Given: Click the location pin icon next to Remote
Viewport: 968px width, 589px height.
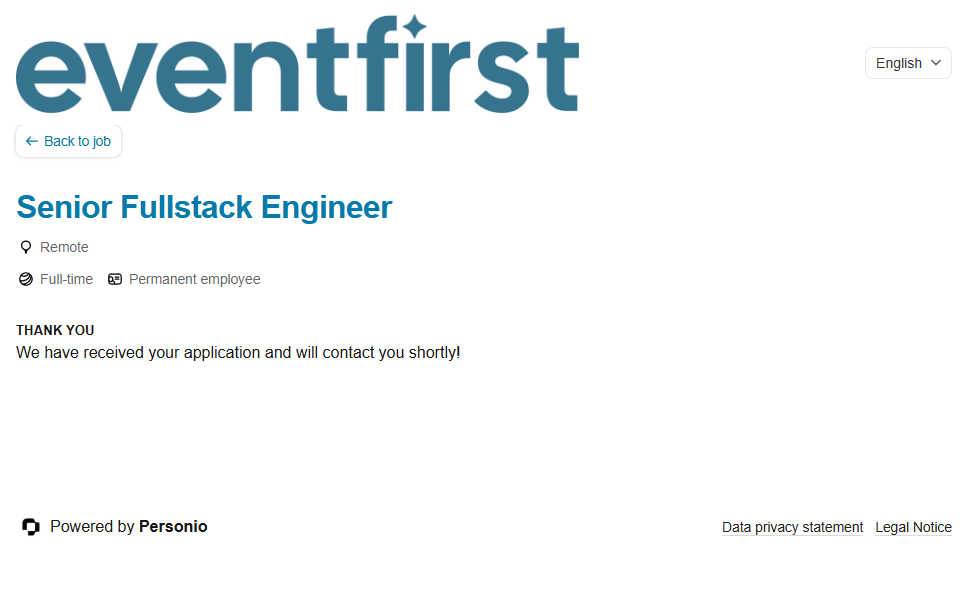Looking at the screenshot, I should tap(26, 247).
